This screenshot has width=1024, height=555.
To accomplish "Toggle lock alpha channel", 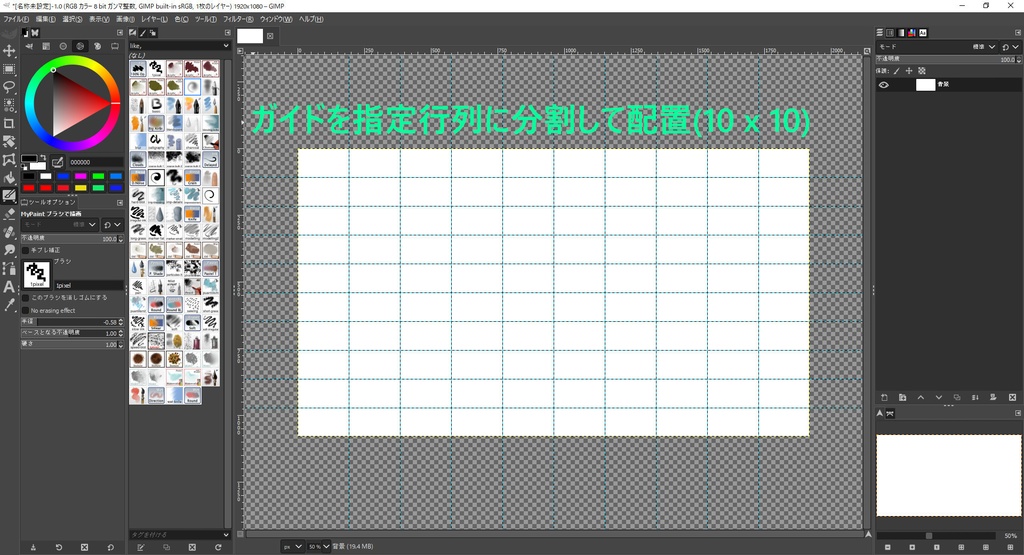I will pos(921,71).
